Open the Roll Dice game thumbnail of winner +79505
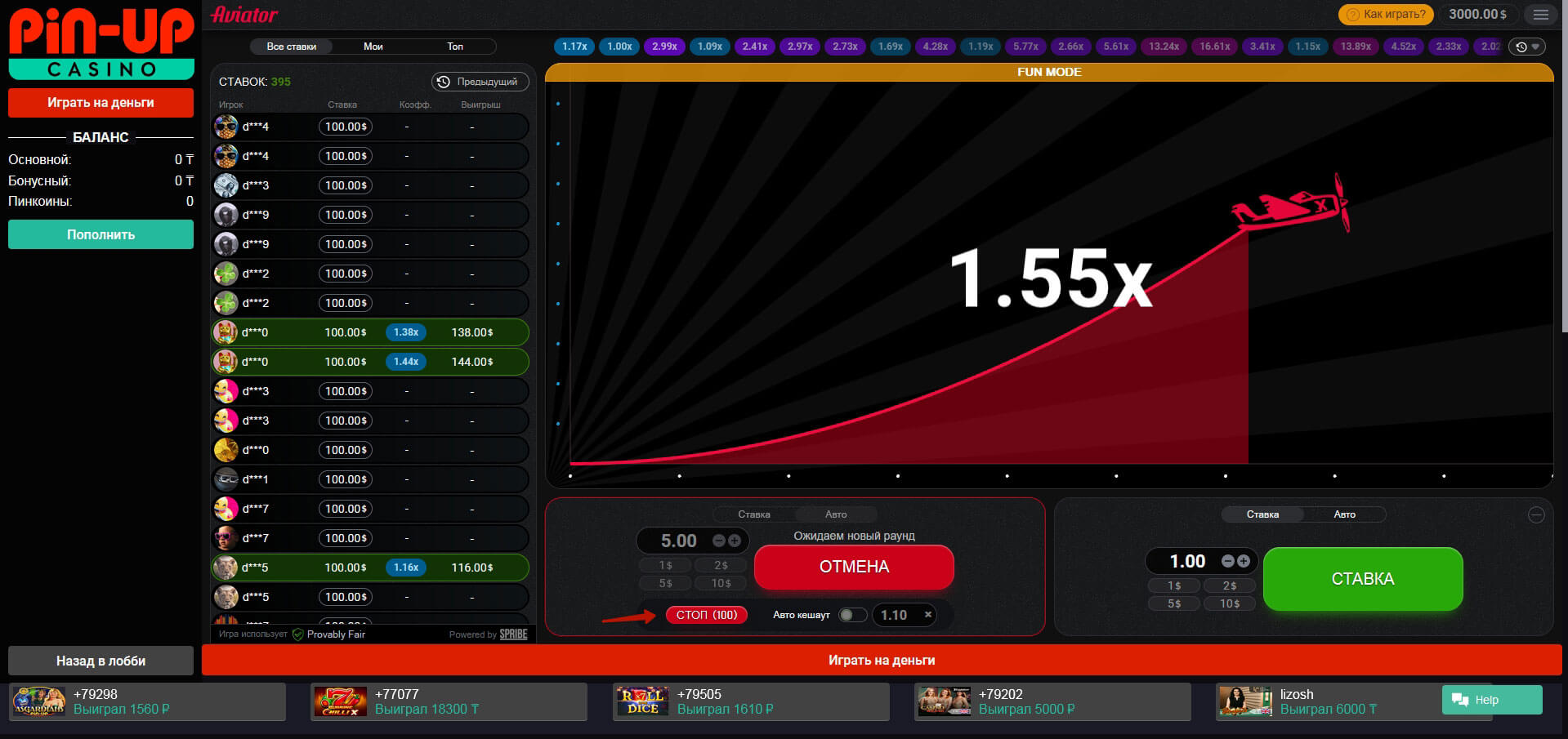Image resolution: width=1568 pixels, height=739 pixels. [642, 701]
